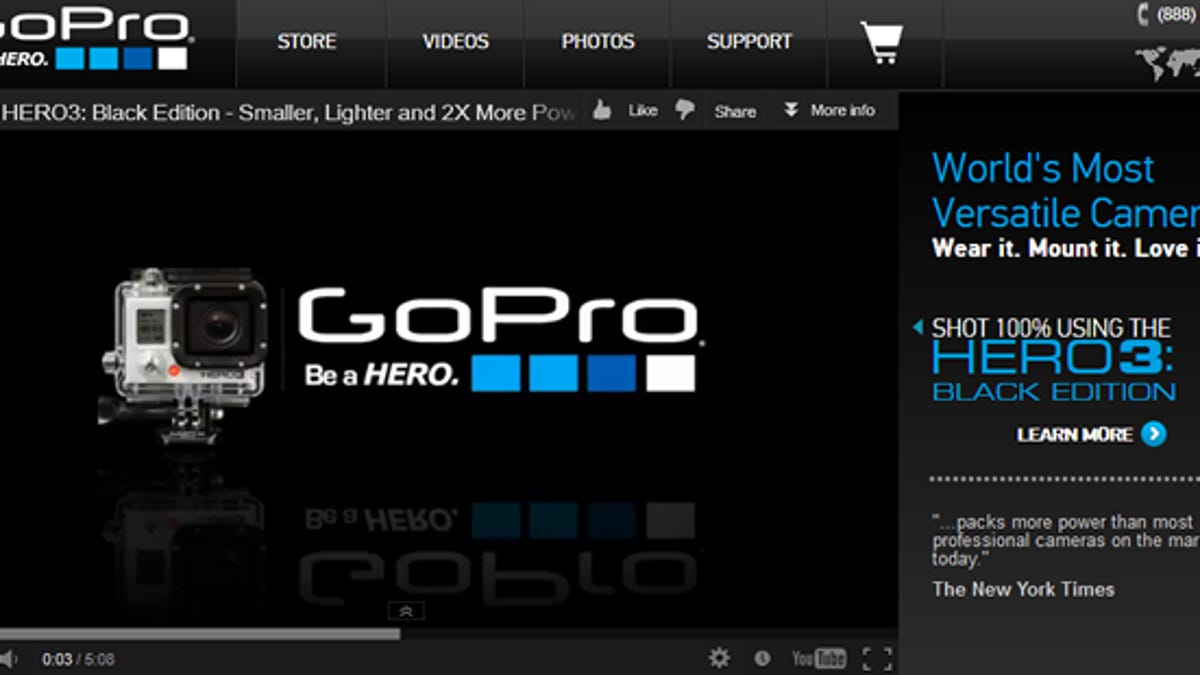
Task: Click left arrow beside Shot 100% text
Action: point(918,327)
